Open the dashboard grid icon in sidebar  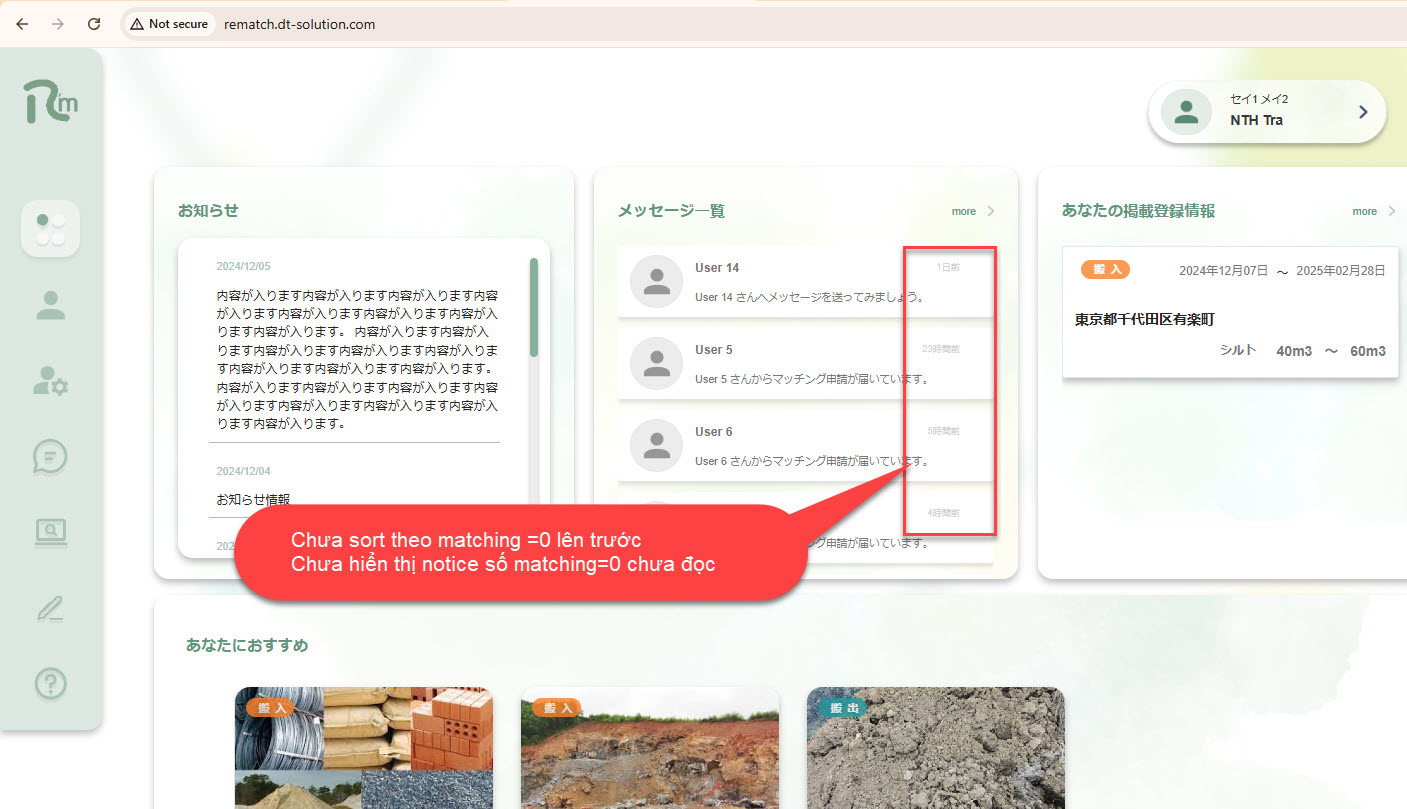pos(50,229)
